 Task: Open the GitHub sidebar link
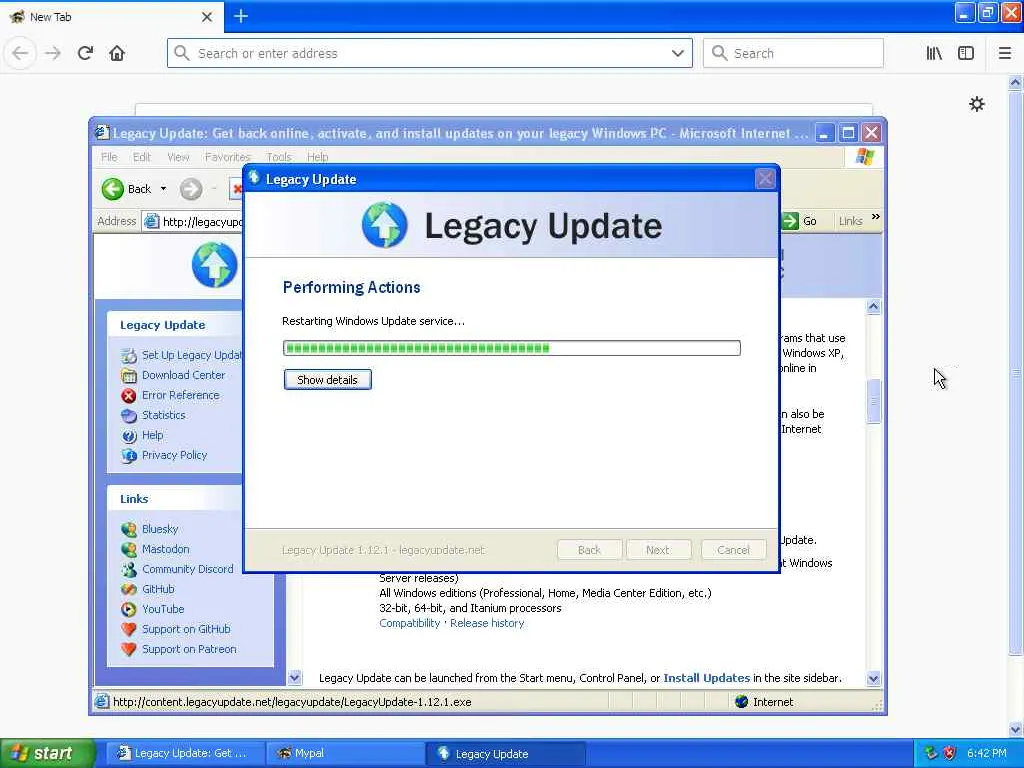(x=158, y=589)
